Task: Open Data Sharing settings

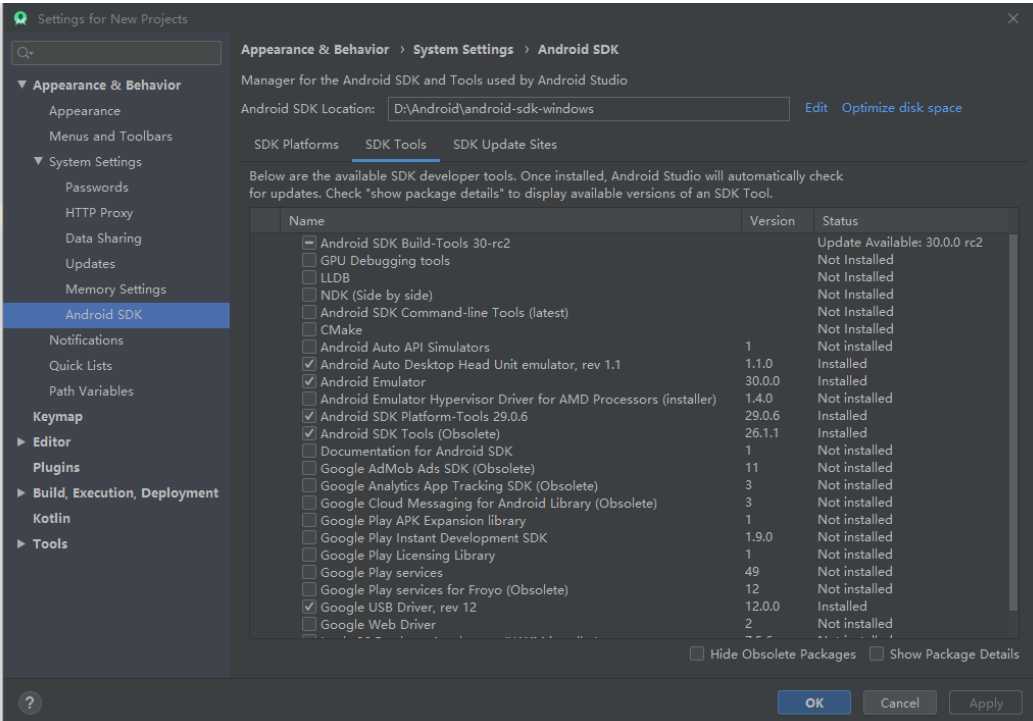Action: pyautogui.click(x=103, y=238)
